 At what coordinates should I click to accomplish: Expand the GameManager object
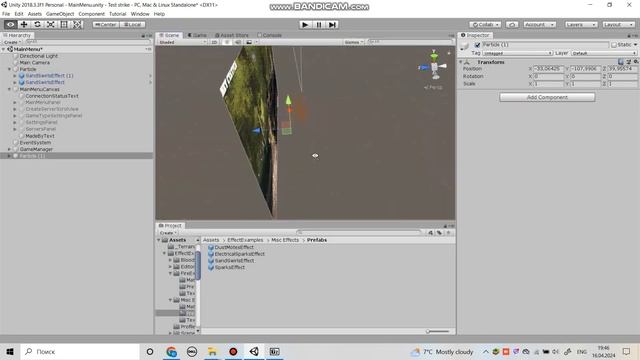(x=9, y=149)
